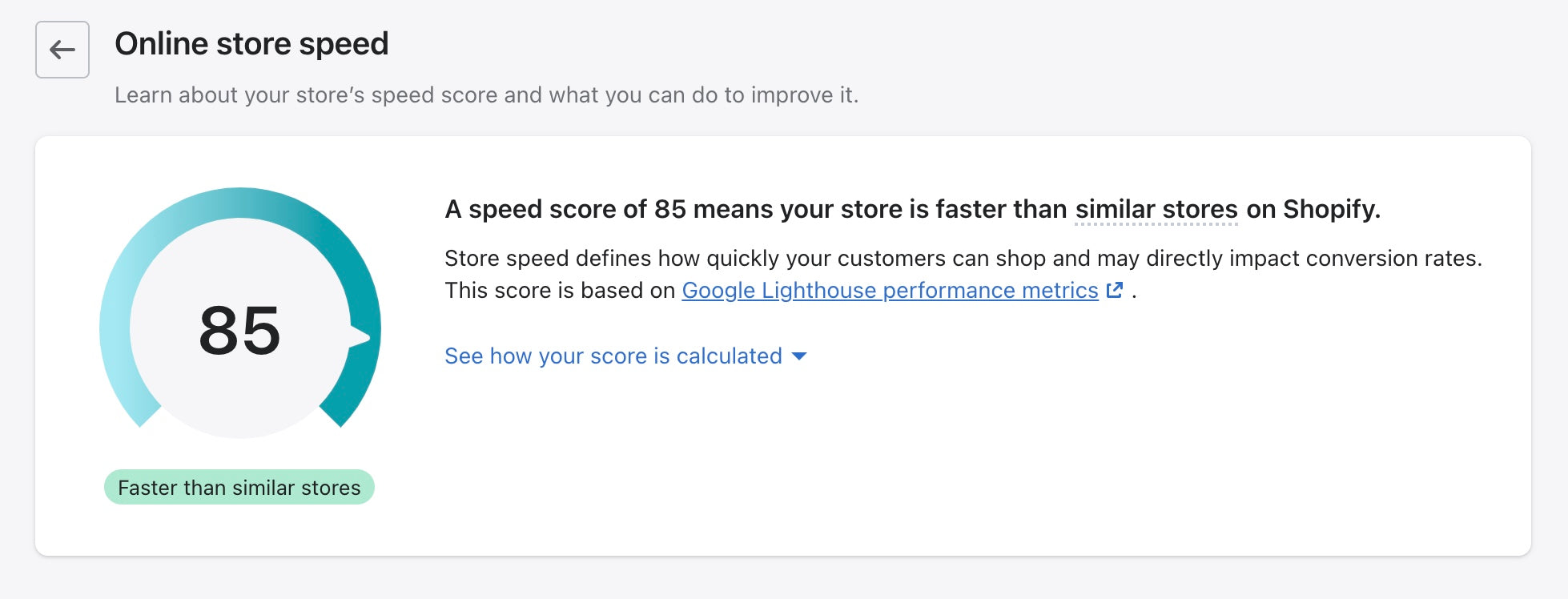Viewport: 1568px width, 599px height.
Task: Expand 'See how your score is calculated'
Action: [x=613, y=356]
